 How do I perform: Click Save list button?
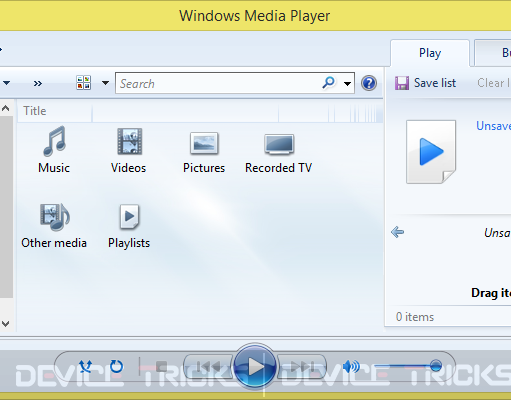426,83
